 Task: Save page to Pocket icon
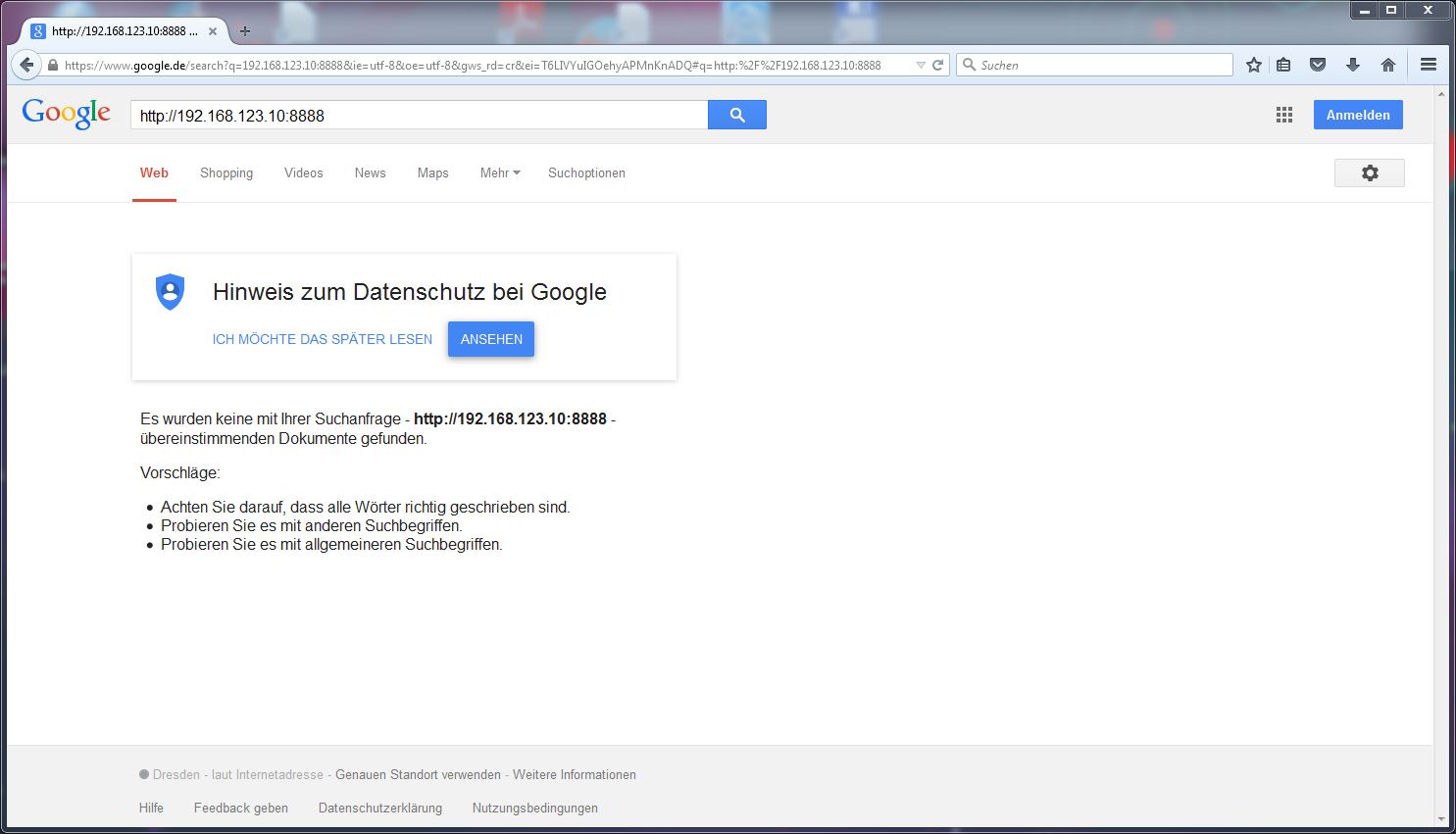tap(1318, 65)
